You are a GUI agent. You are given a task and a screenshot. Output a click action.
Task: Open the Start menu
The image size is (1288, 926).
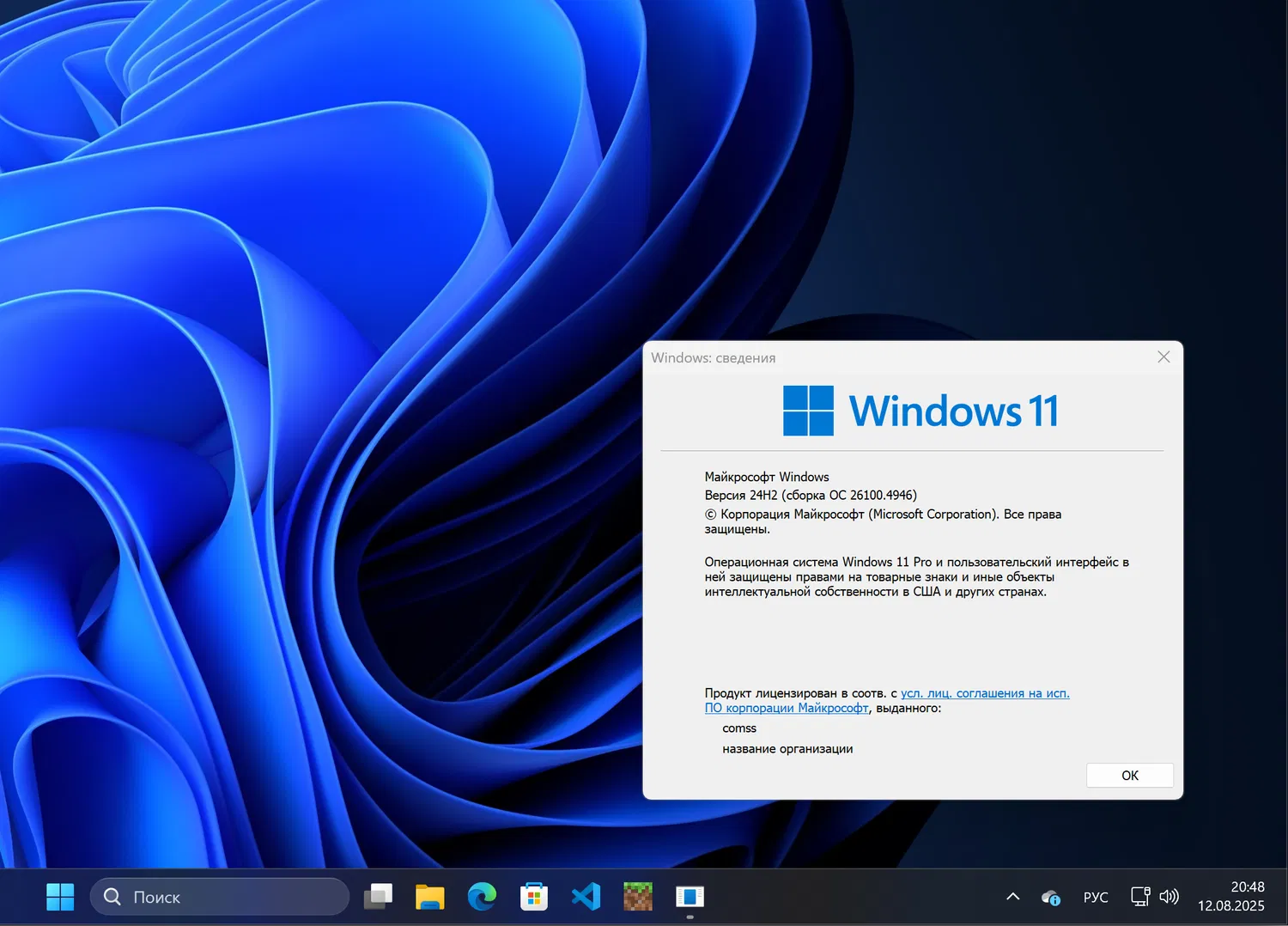point(60,896)
